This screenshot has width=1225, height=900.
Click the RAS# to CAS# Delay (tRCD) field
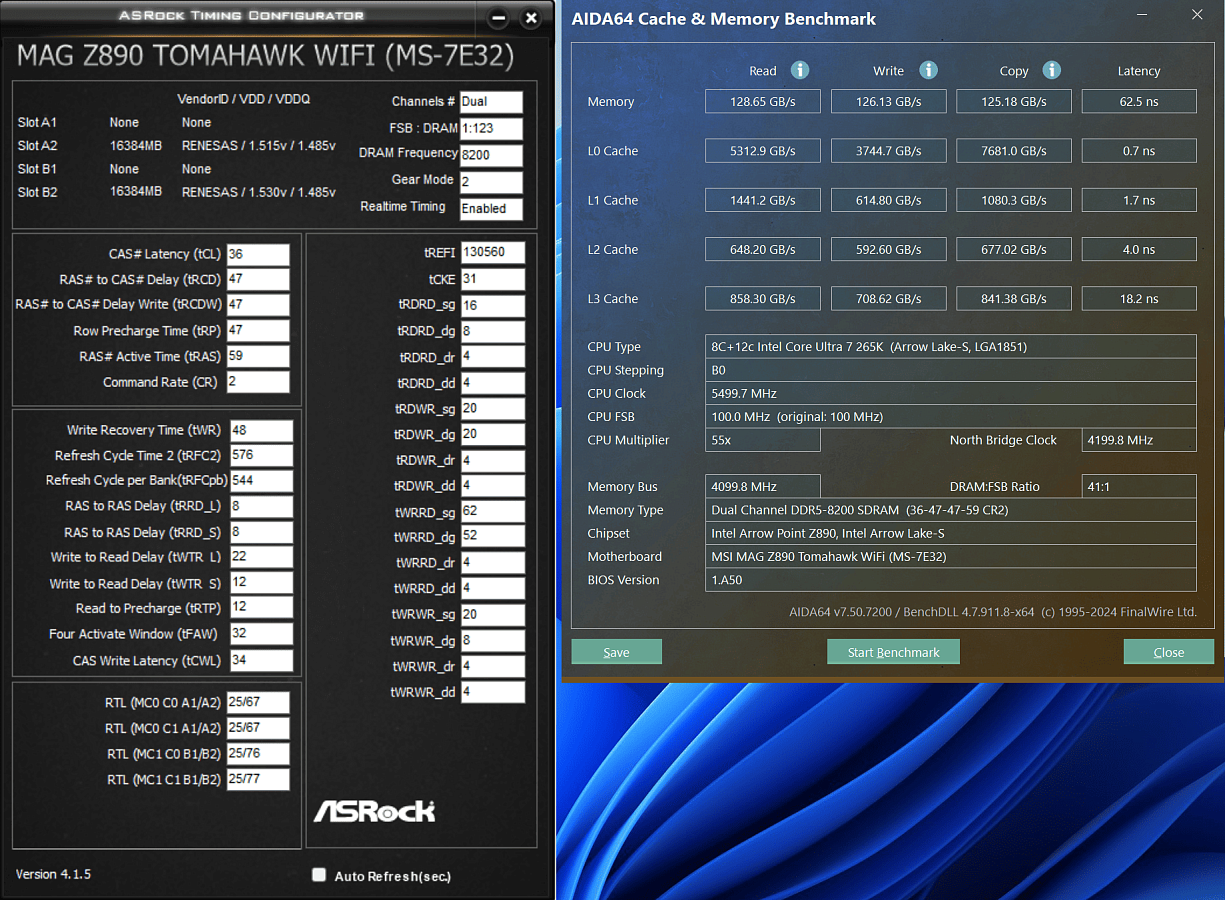point(258,279)
